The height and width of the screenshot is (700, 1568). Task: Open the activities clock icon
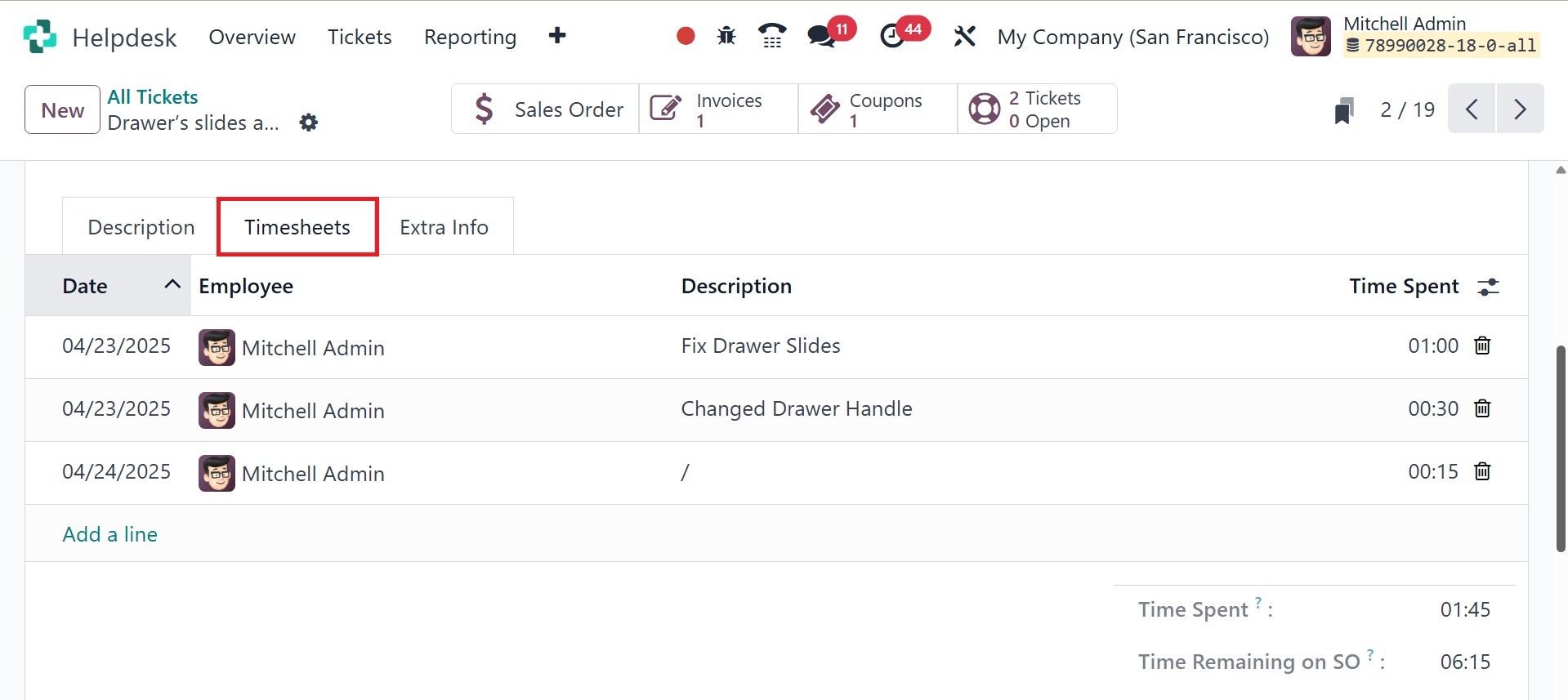[x=892, y=36]
